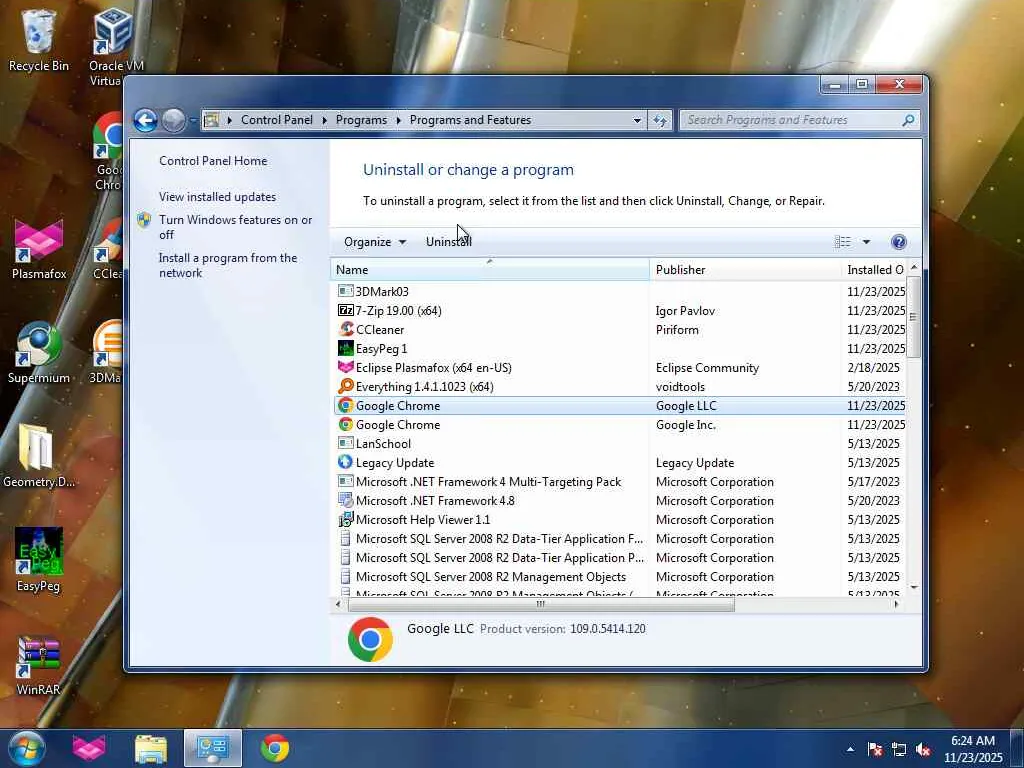Select Google Chrome by Google Inc. row

[619, 424]
